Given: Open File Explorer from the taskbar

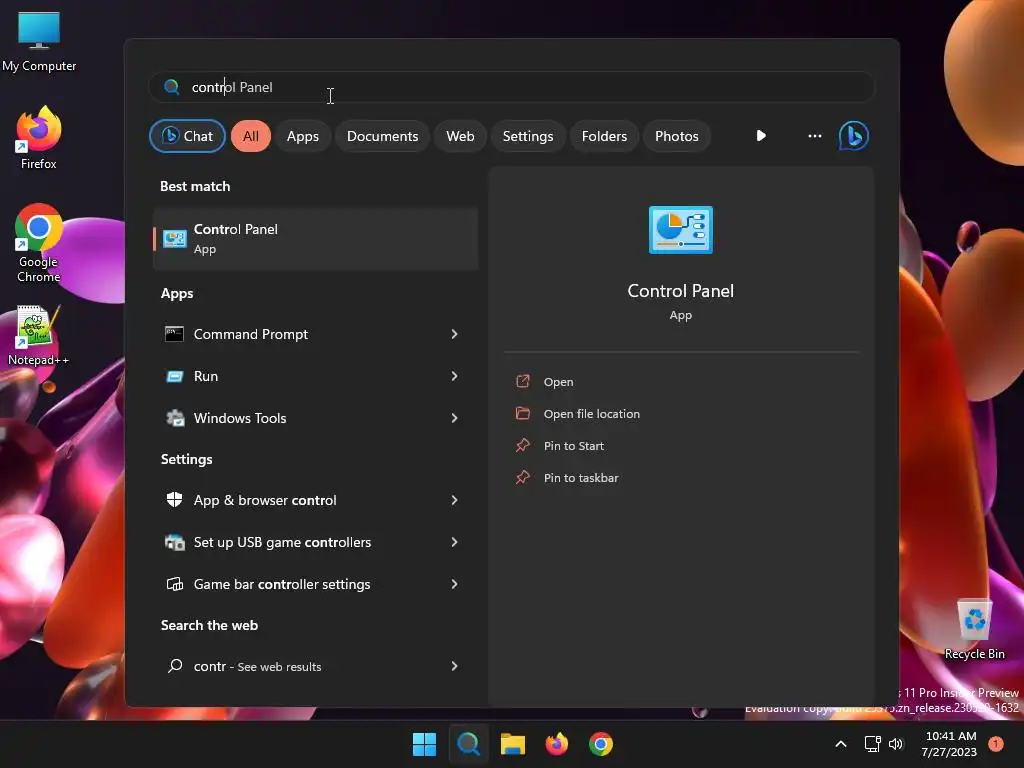Looking at the screenshot, I should pyautogui.click(x=513, y=744).
